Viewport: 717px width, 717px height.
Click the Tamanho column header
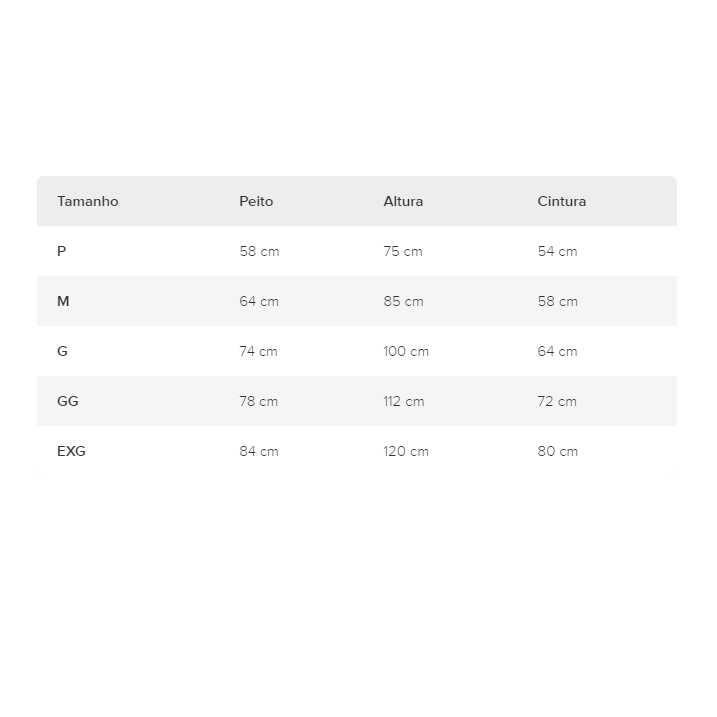click(x=87, y=201)
